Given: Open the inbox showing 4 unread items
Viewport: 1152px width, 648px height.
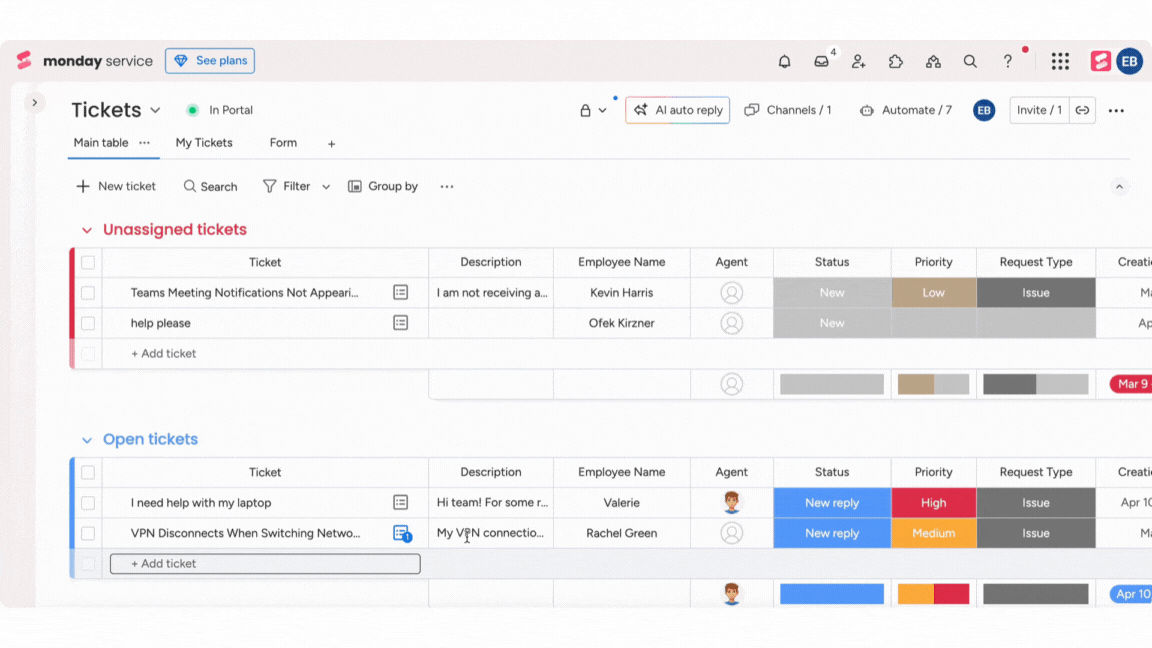Looking at the screenshot, I should (821, 61).
